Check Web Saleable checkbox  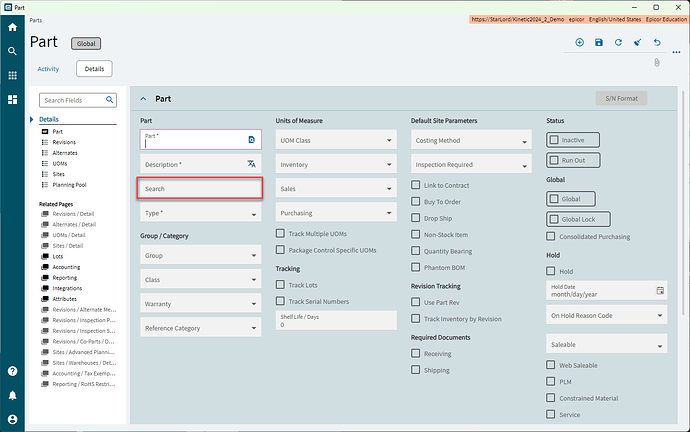[x=551, y=365]
